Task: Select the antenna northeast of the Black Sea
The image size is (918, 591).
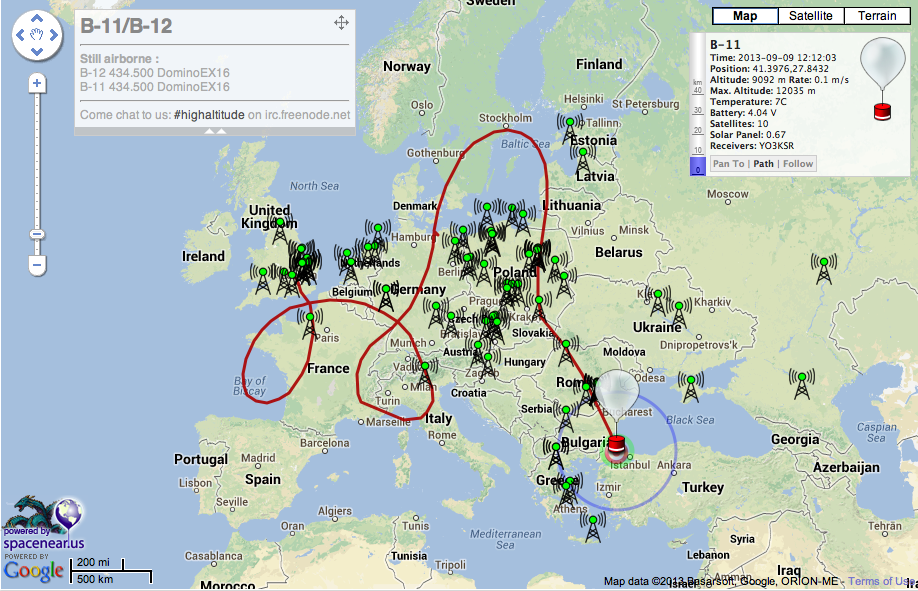Action: pos(801,384)
